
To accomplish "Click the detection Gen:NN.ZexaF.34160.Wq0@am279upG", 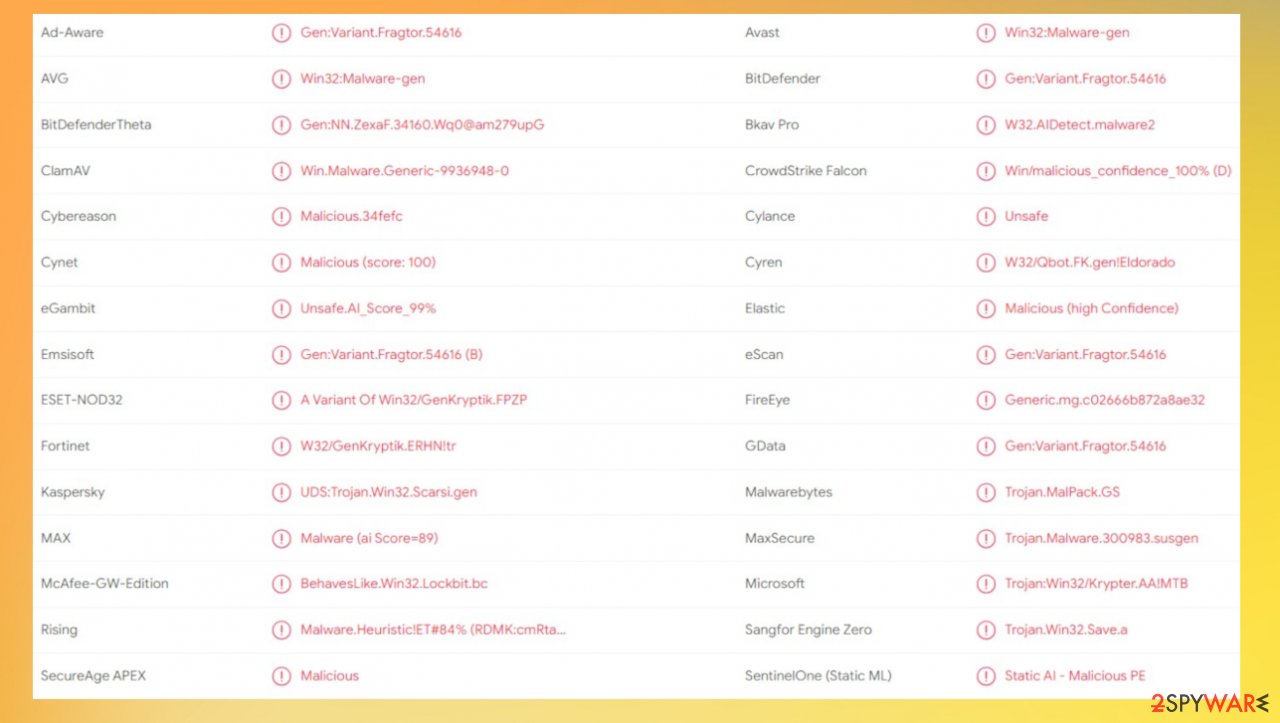I will pos(422,125).
